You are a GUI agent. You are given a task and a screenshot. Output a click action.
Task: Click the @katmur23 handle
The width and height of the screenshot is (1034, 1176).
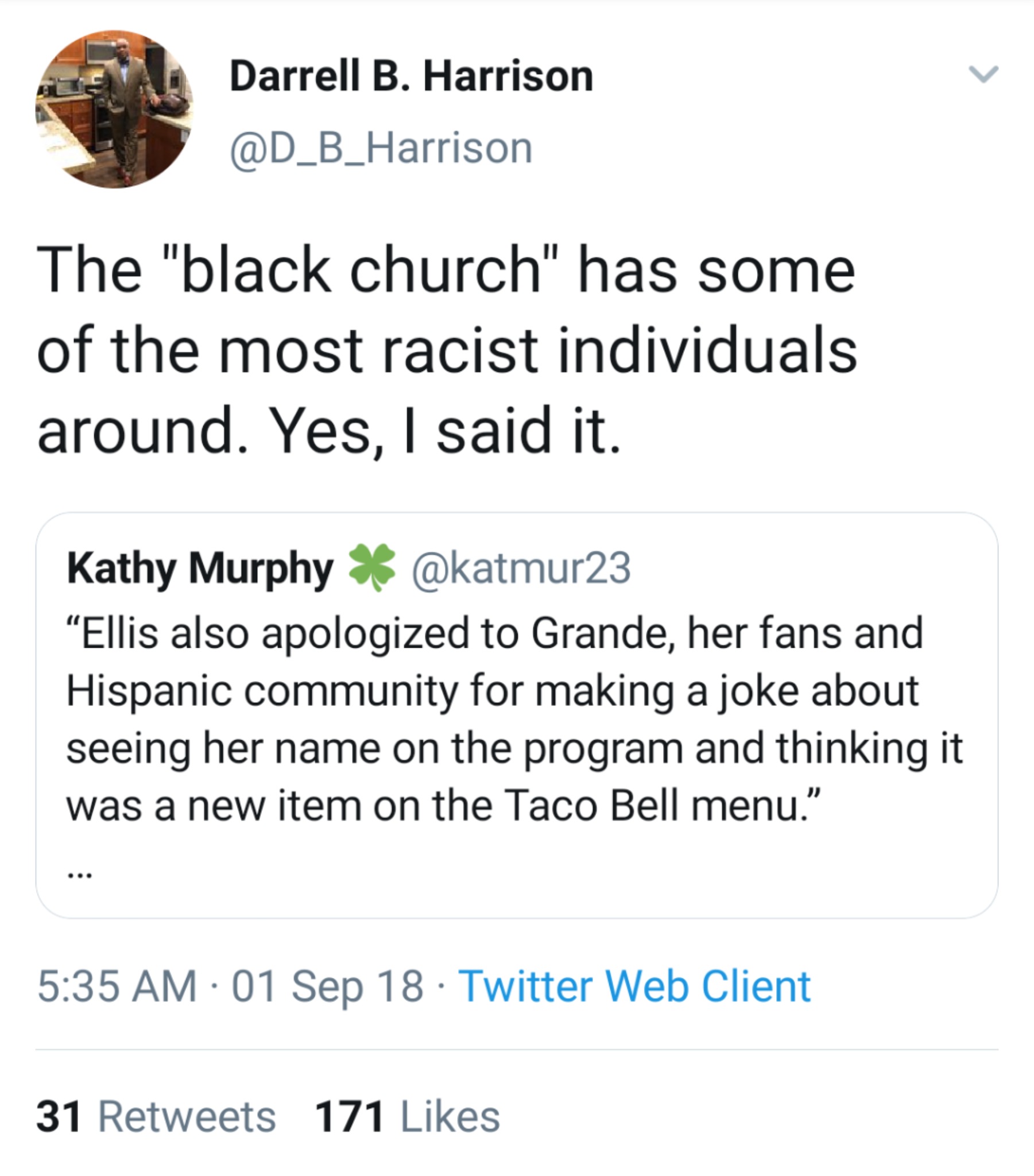click(521, 568)
